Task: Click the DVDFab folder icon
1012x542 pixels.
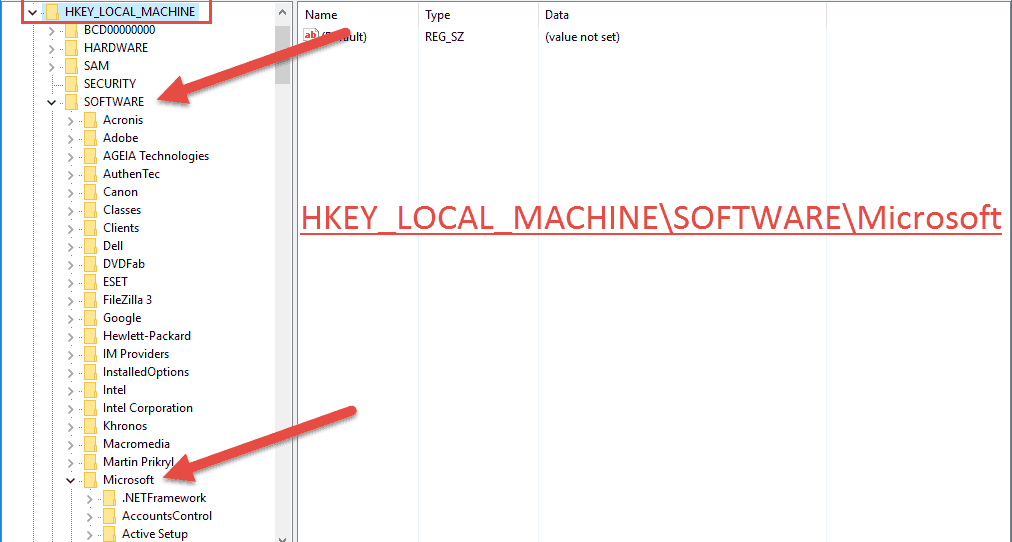Action: tap(90, 264)
